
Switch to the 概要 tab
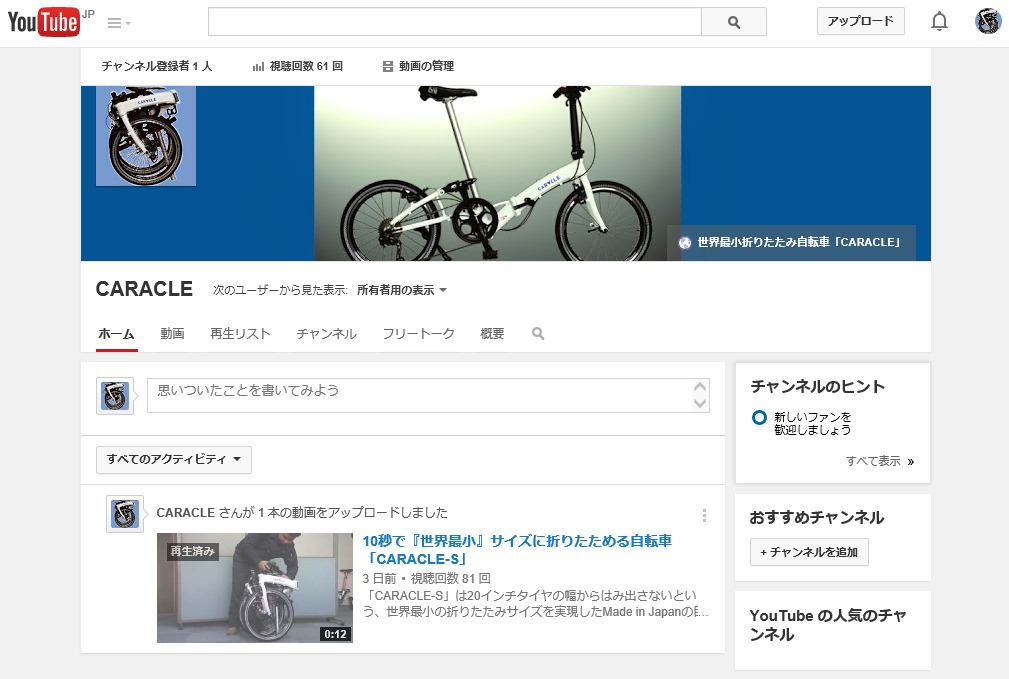[x=492, y=333]
